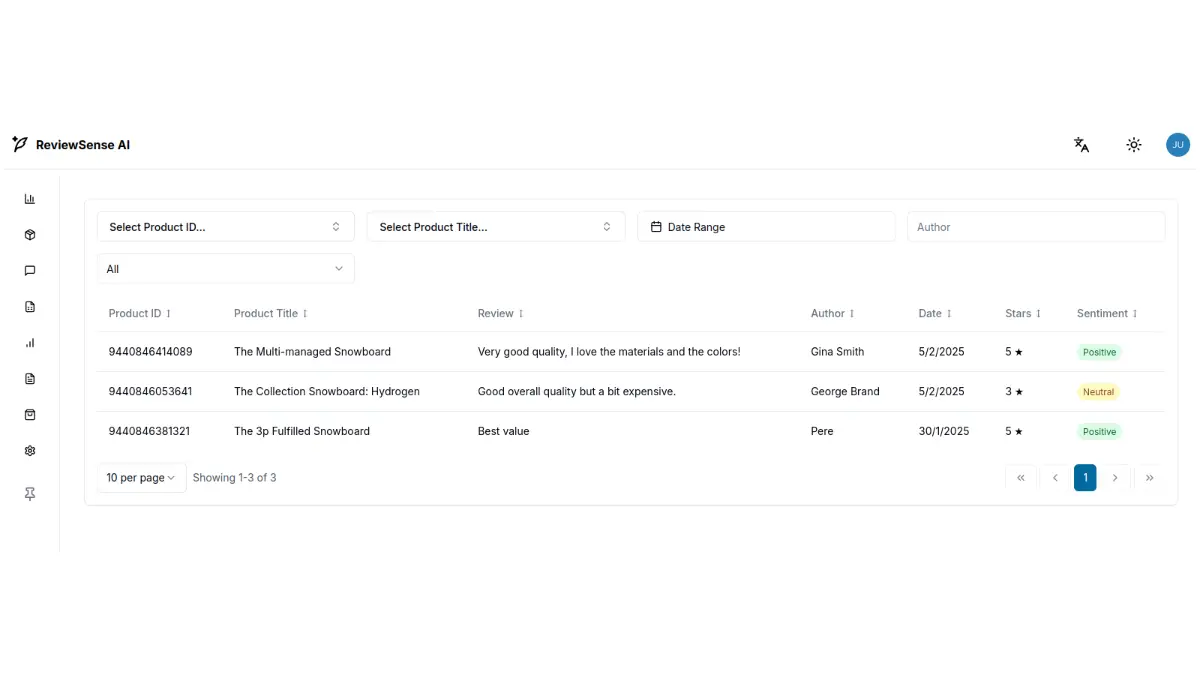Expand the Select Product ID dropdown

click(x=225, y=227)
